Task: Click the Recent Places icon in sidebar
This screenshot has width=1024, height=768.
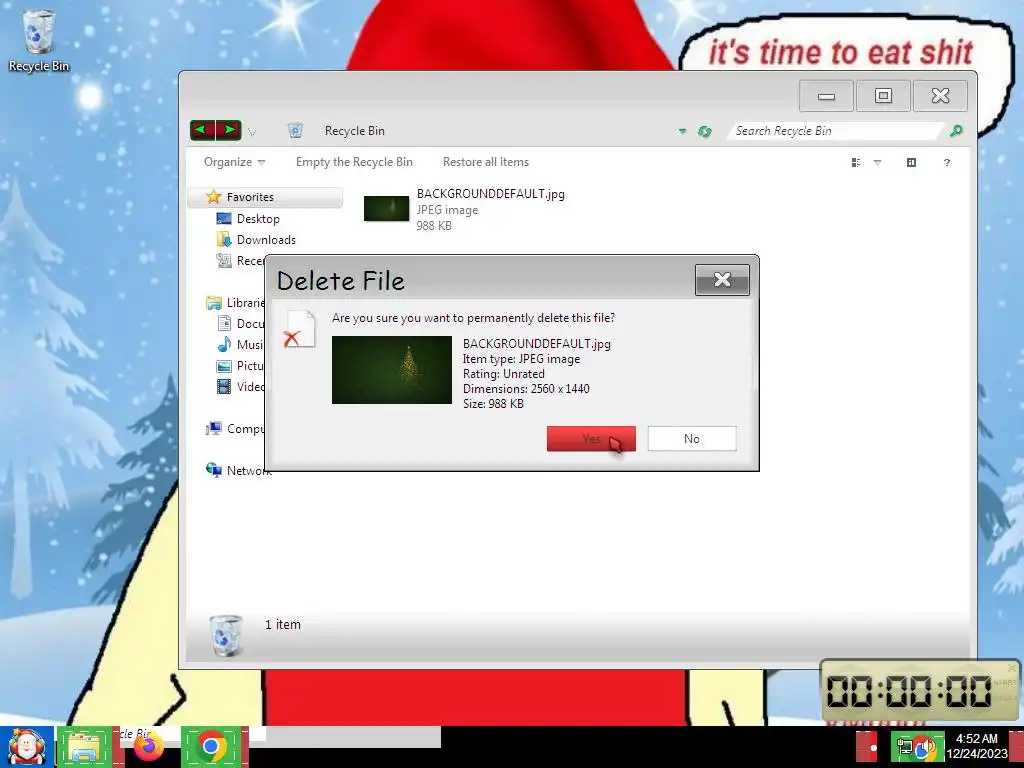Action: 223,261
